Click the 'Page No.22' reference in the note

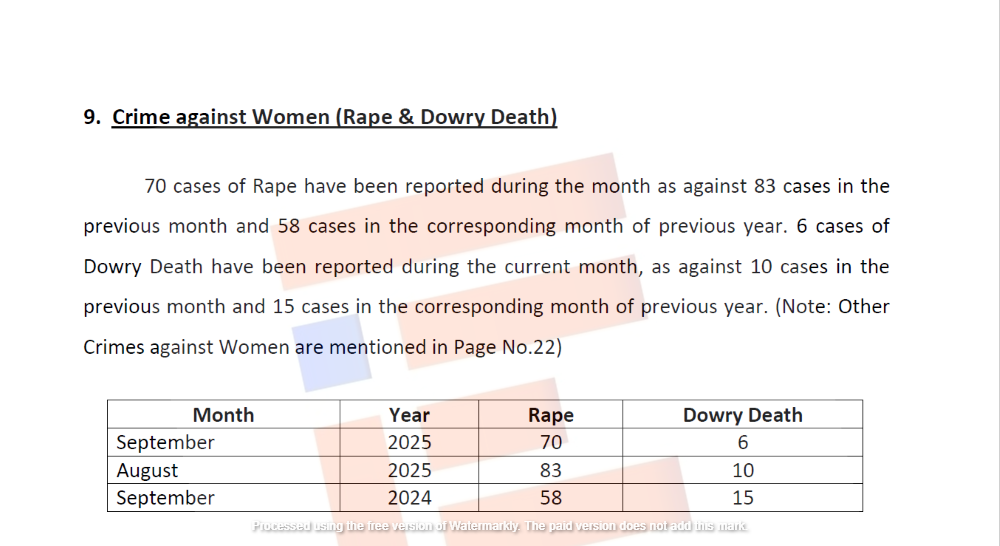coord(504,347)
